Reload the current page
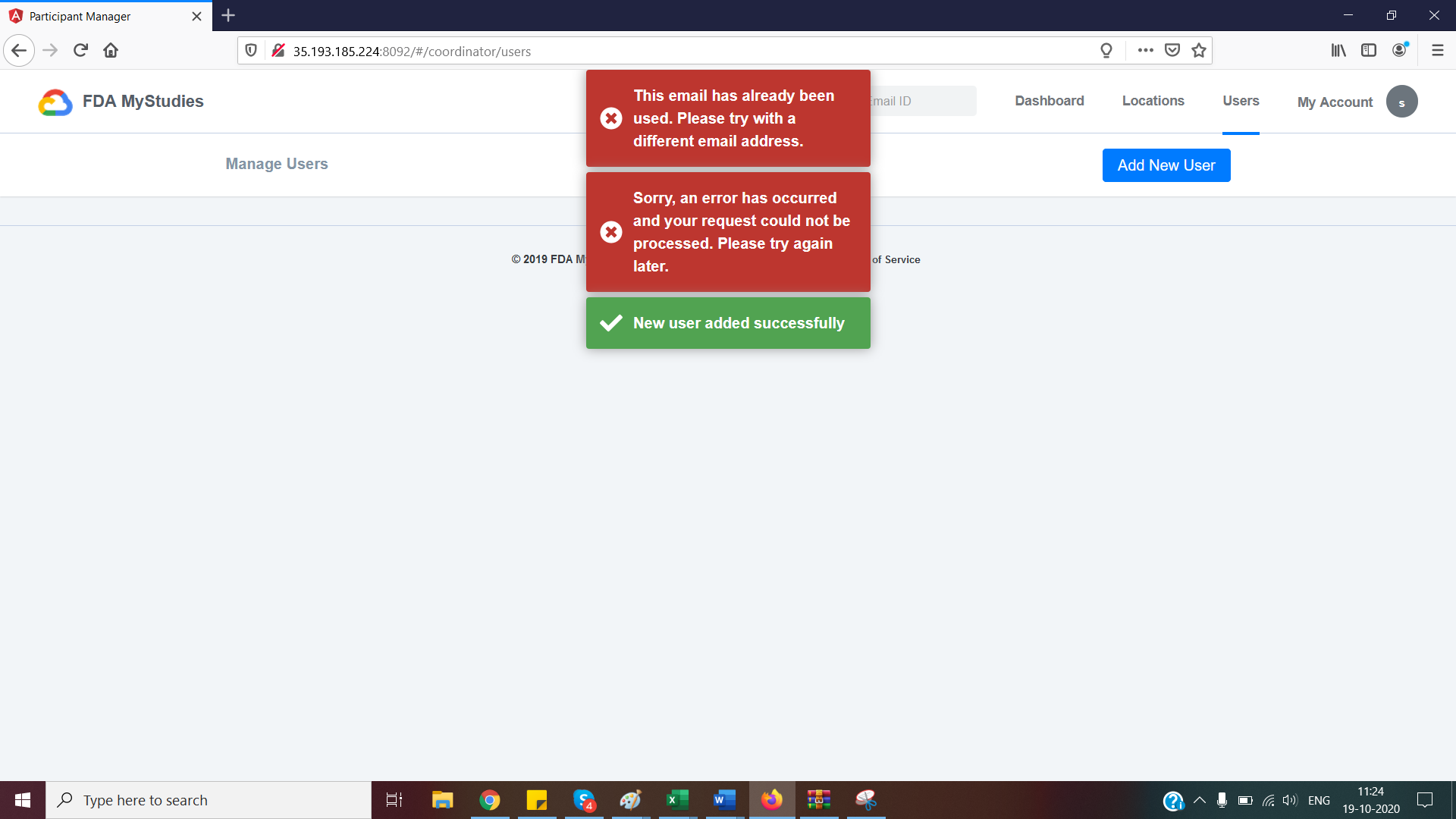This screenshot has width=1456, height=819. coord(80,50)
